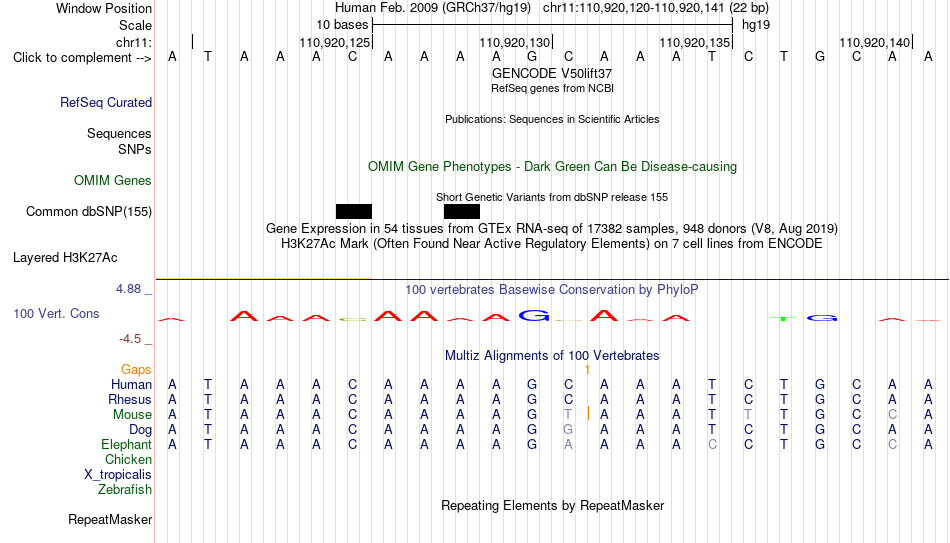The image size is (950, 543).
Task: Click the 'hg19' scale label
Action: coord(756,25)
